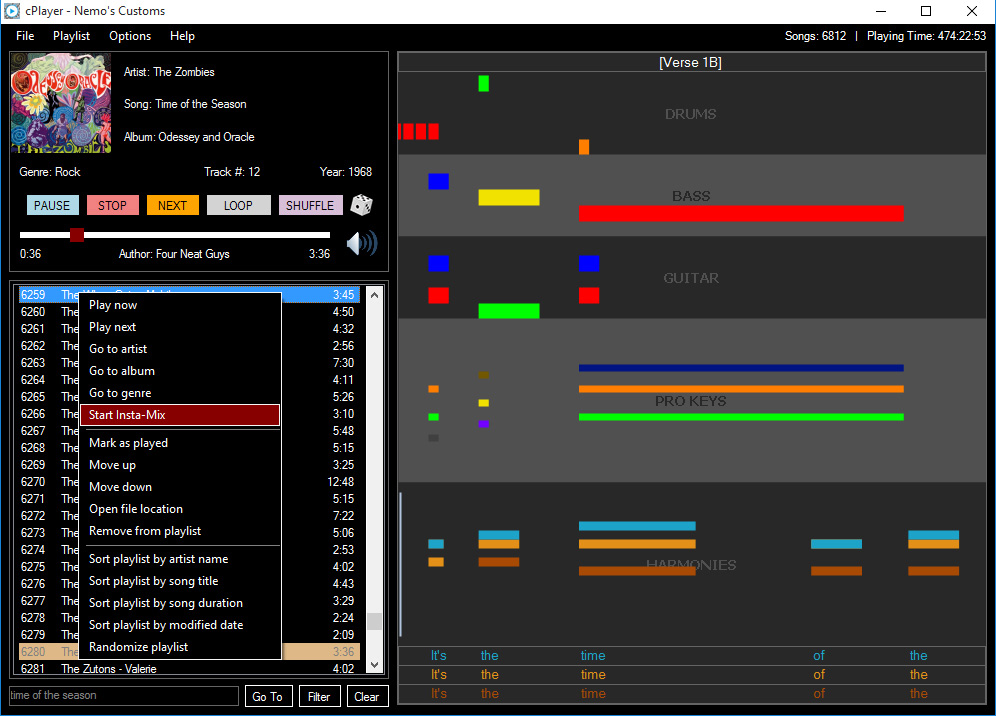The image size is (996, 716).
Task: Pause playback with the PAUSE button
Action: click(x=52, y=205)
